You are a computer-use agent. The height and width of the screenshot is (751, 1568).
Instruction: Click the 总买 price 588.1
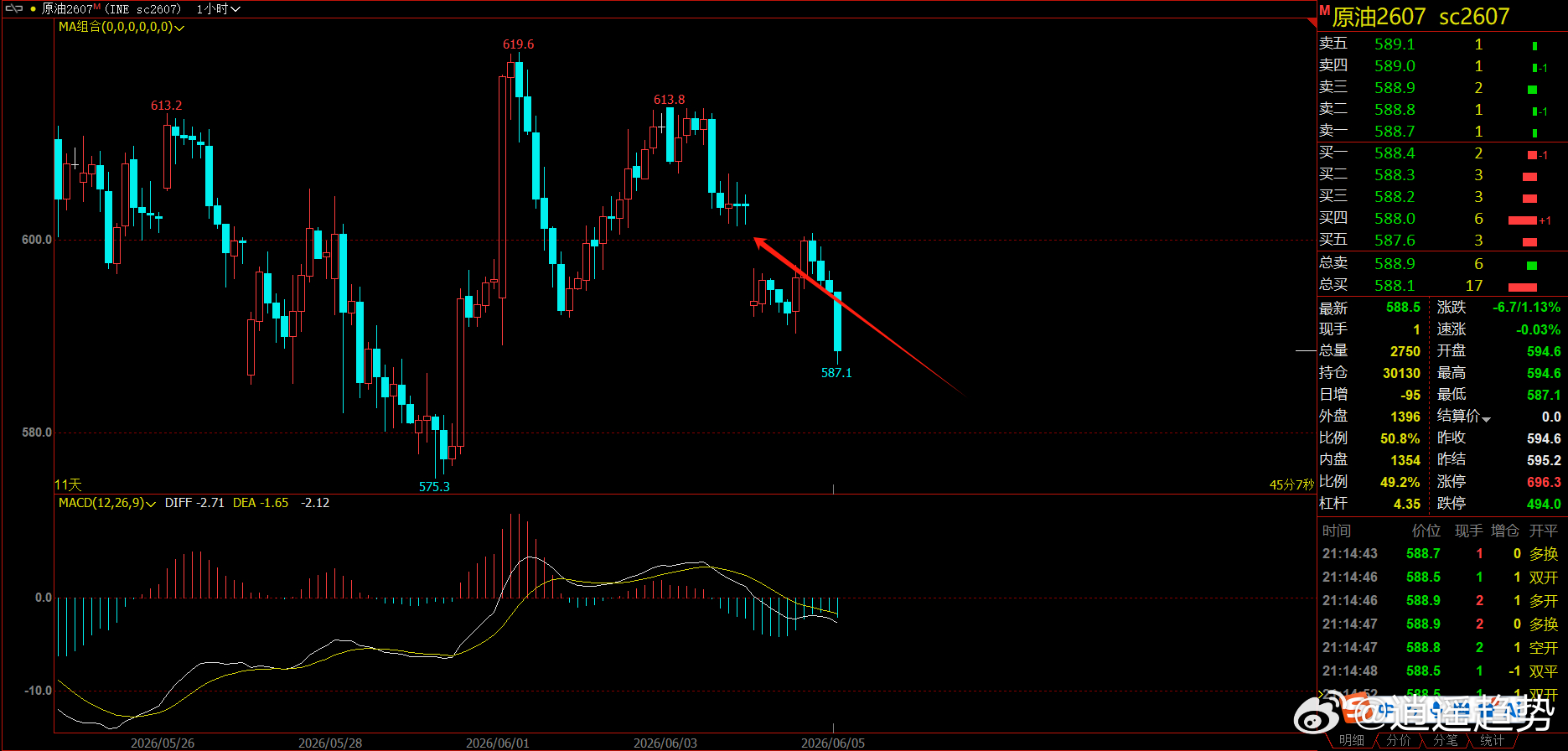(x=1395, y=286)
